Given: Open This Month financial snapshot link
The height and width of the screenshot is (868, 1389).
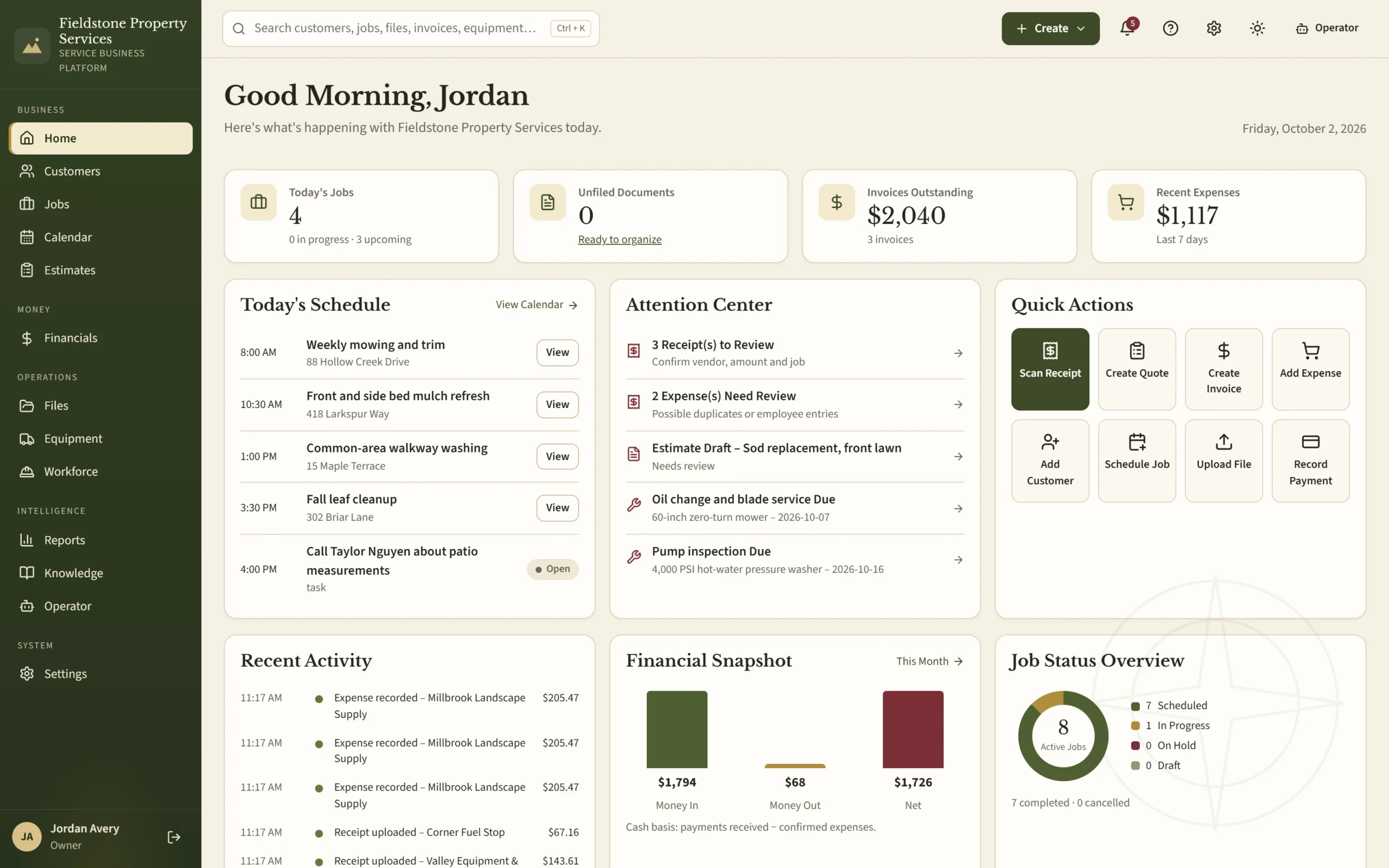Looking at the screenshot, I should click(x=929, y=661).
